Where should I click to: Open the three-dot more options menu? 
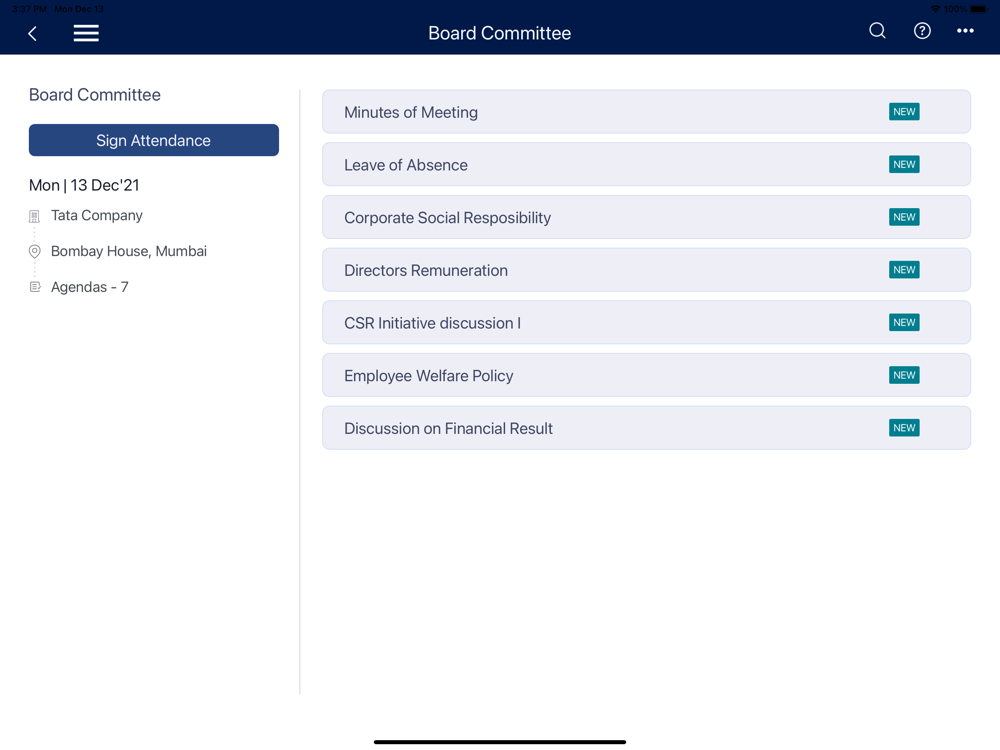[965, 31]
